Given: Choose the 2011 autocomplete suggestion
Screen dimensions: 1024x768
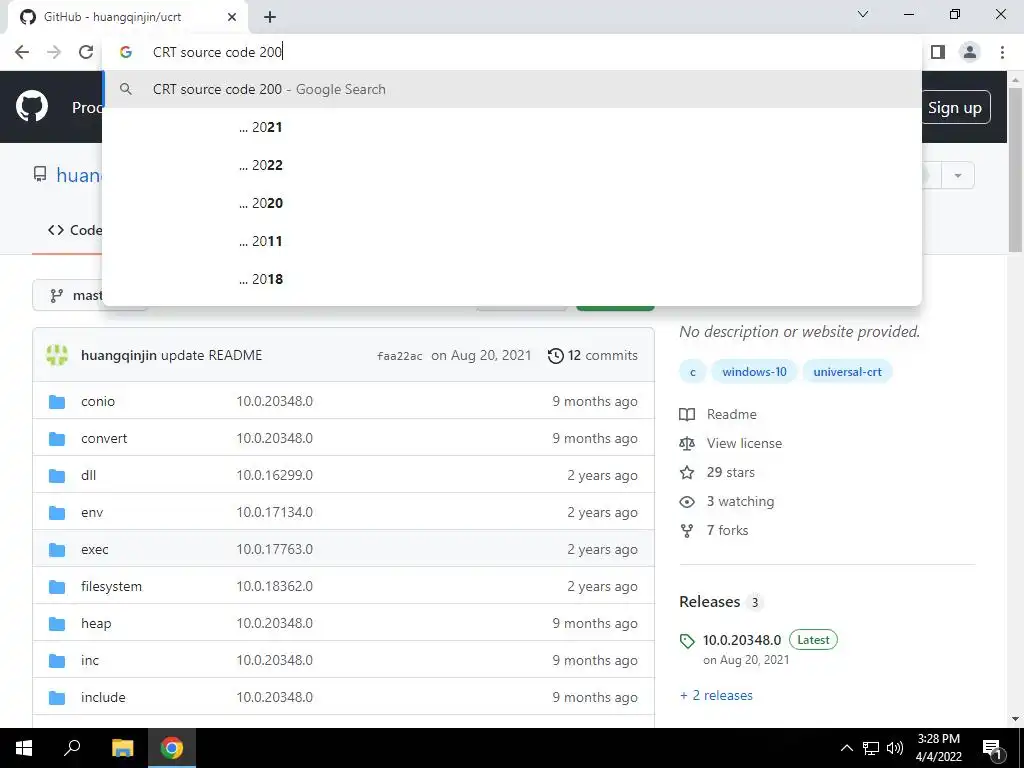Looking at the screenshot, I should coord(512,241).
